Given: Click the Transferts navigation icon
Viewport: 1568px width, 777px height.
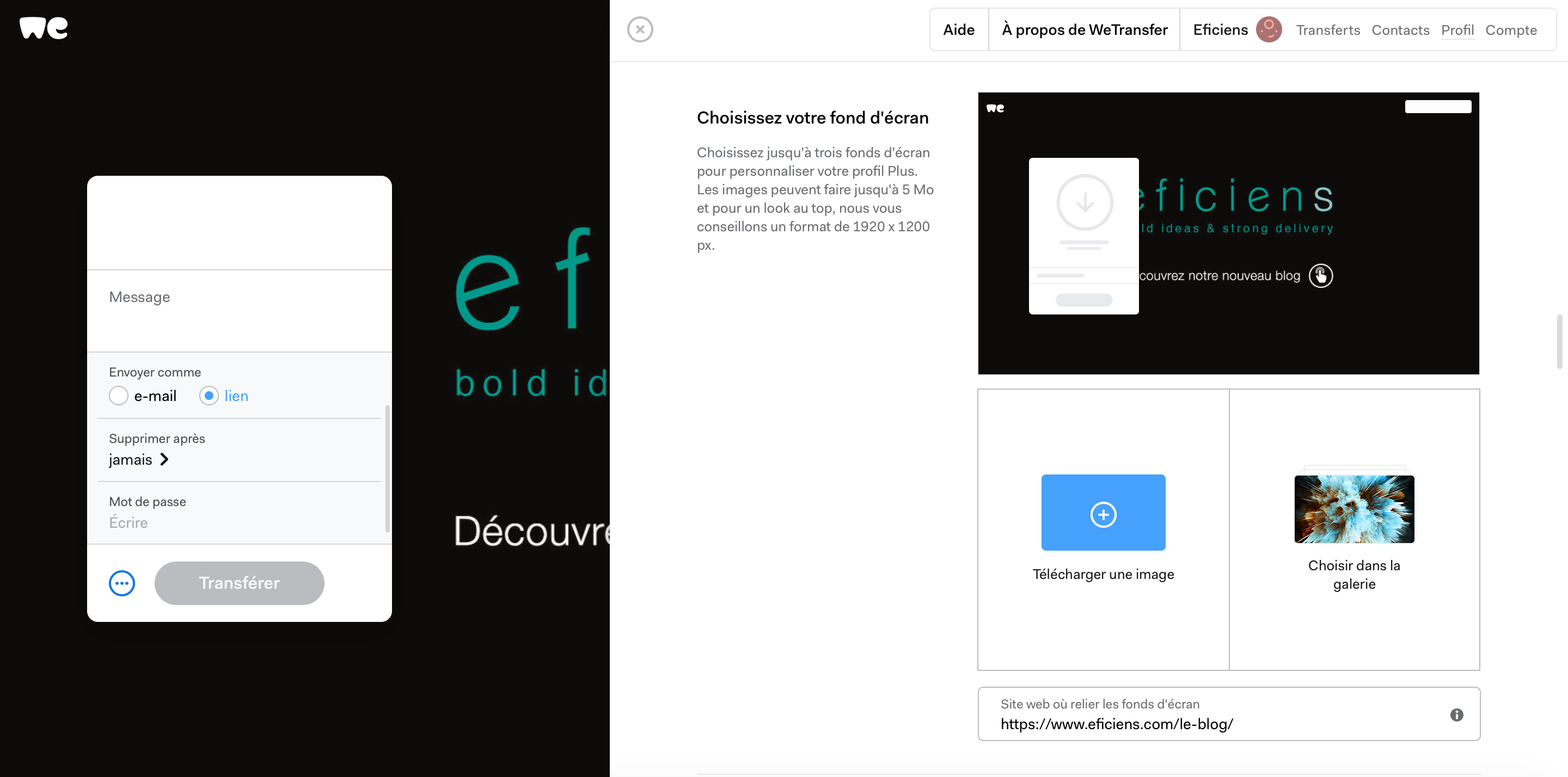Looking at the screenshot, I should 1328,29.
